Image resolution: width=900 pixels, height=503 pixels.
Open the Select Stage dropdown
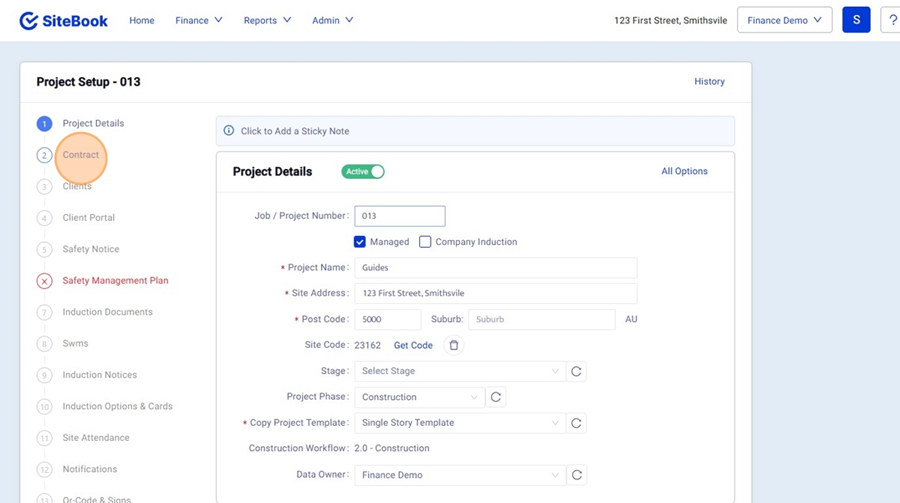[459, 371]
